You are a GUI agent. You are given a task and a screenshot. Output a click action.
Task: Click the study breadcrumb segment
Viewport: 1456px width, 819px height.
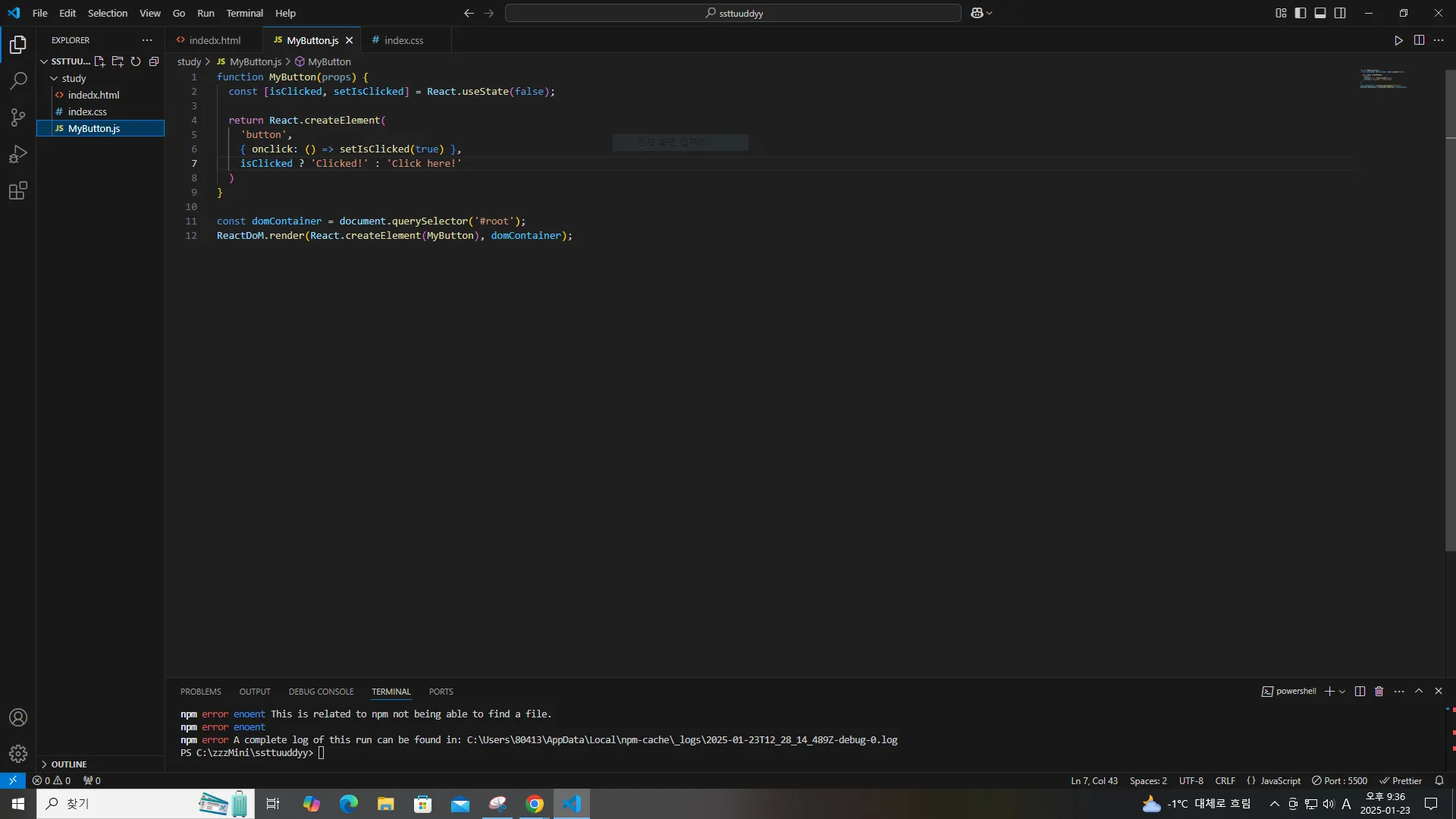189,61
